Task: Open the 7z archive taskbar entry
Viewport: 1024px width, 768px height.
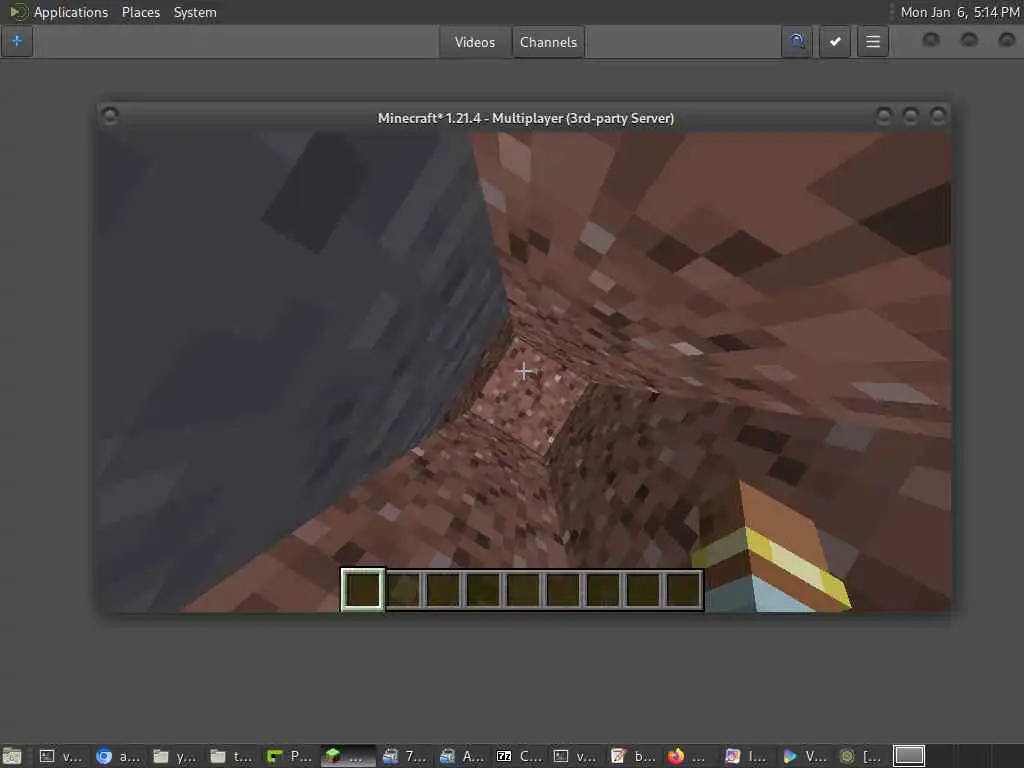Action: pos(518,756)
